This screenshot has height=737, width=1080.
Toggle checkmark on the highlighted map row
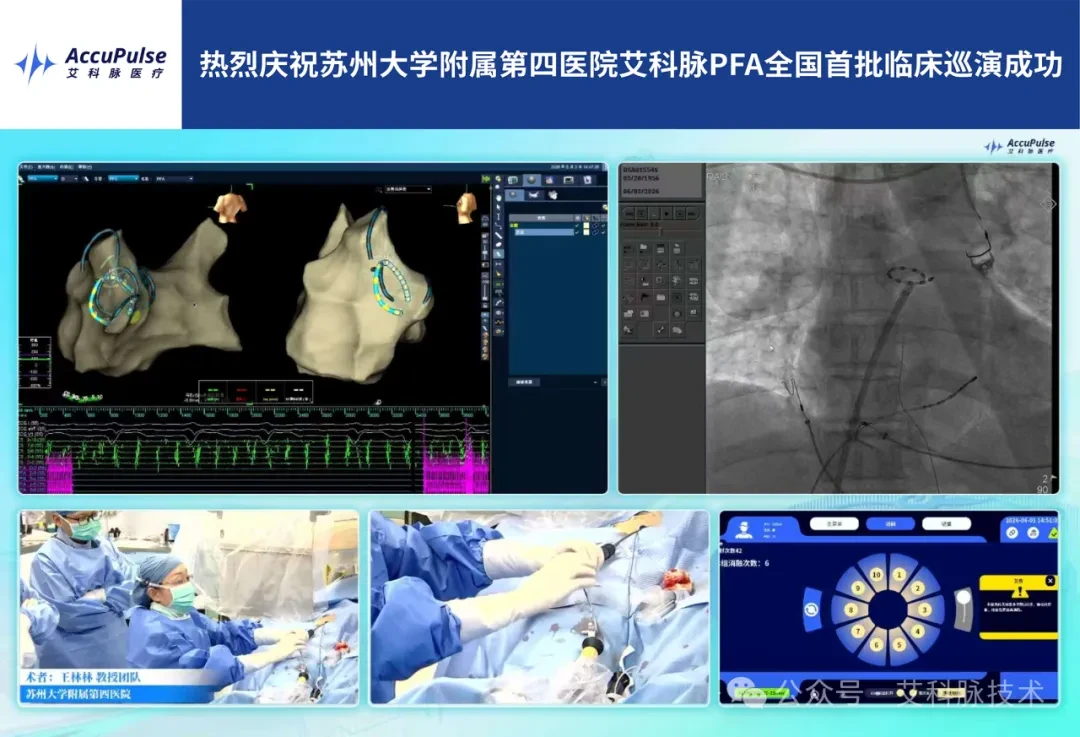pos(577,232)
